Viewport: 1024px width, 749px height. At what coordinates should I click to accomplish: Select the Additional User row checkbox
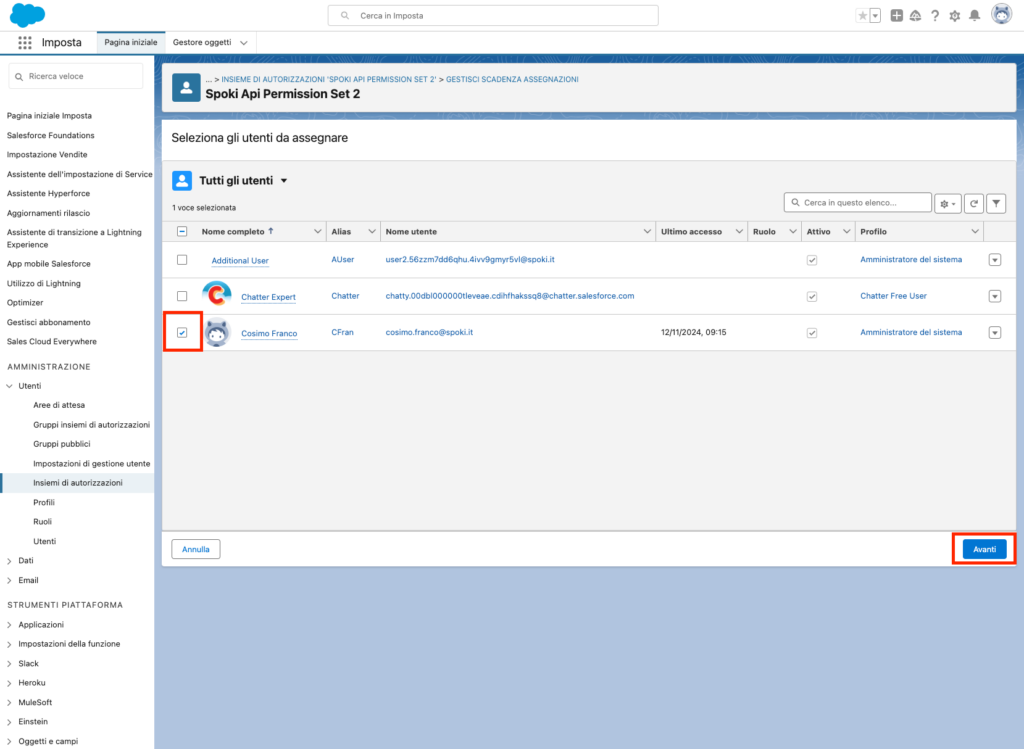coord(182,260)
